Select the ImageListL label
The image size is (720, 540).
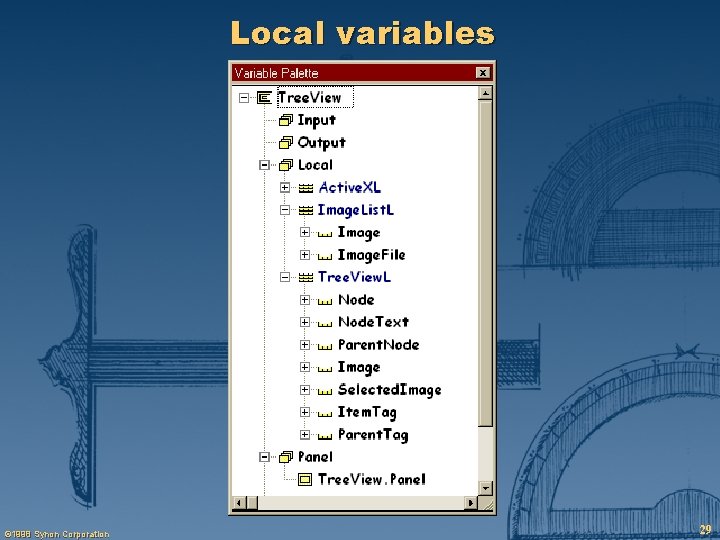(356, 210)
